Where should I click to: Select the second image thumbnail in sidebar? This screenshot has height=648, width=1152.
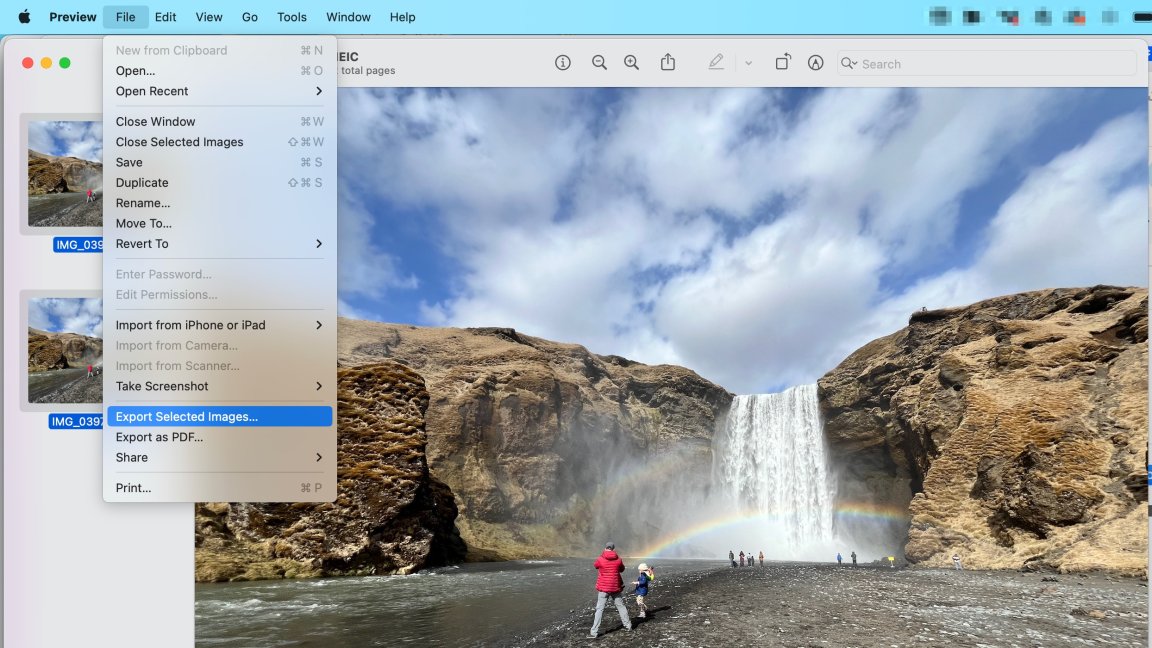click(x=65, y=351)
